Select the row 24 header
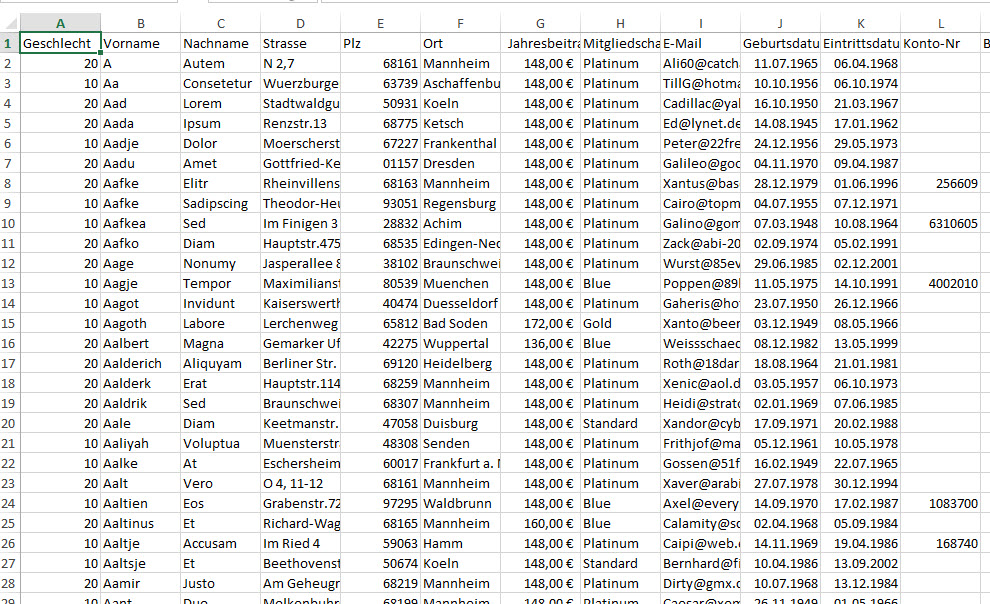The image size is (990, 604). point(9,503)
